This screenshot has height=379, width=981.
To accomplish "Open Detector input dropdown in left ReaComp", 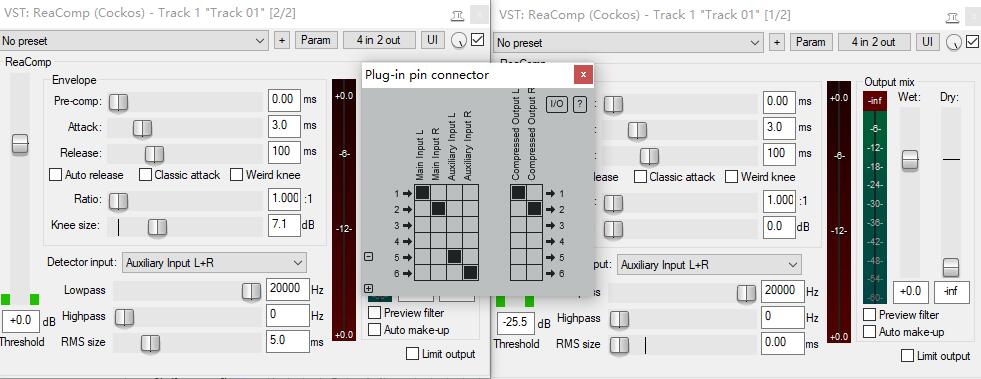I will coord(214,263).
